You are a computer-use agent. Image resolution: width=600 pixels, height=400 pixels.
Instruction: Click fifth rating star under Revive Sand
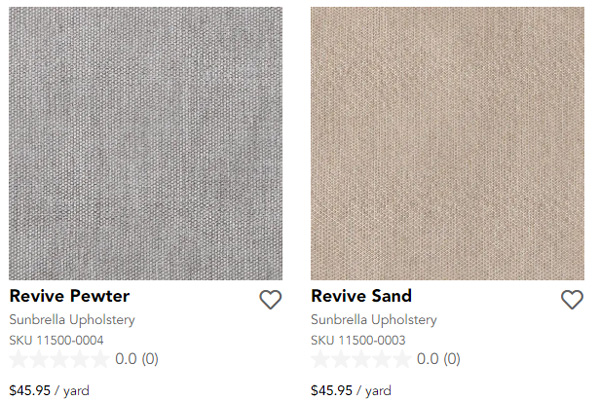click(401, 359)
